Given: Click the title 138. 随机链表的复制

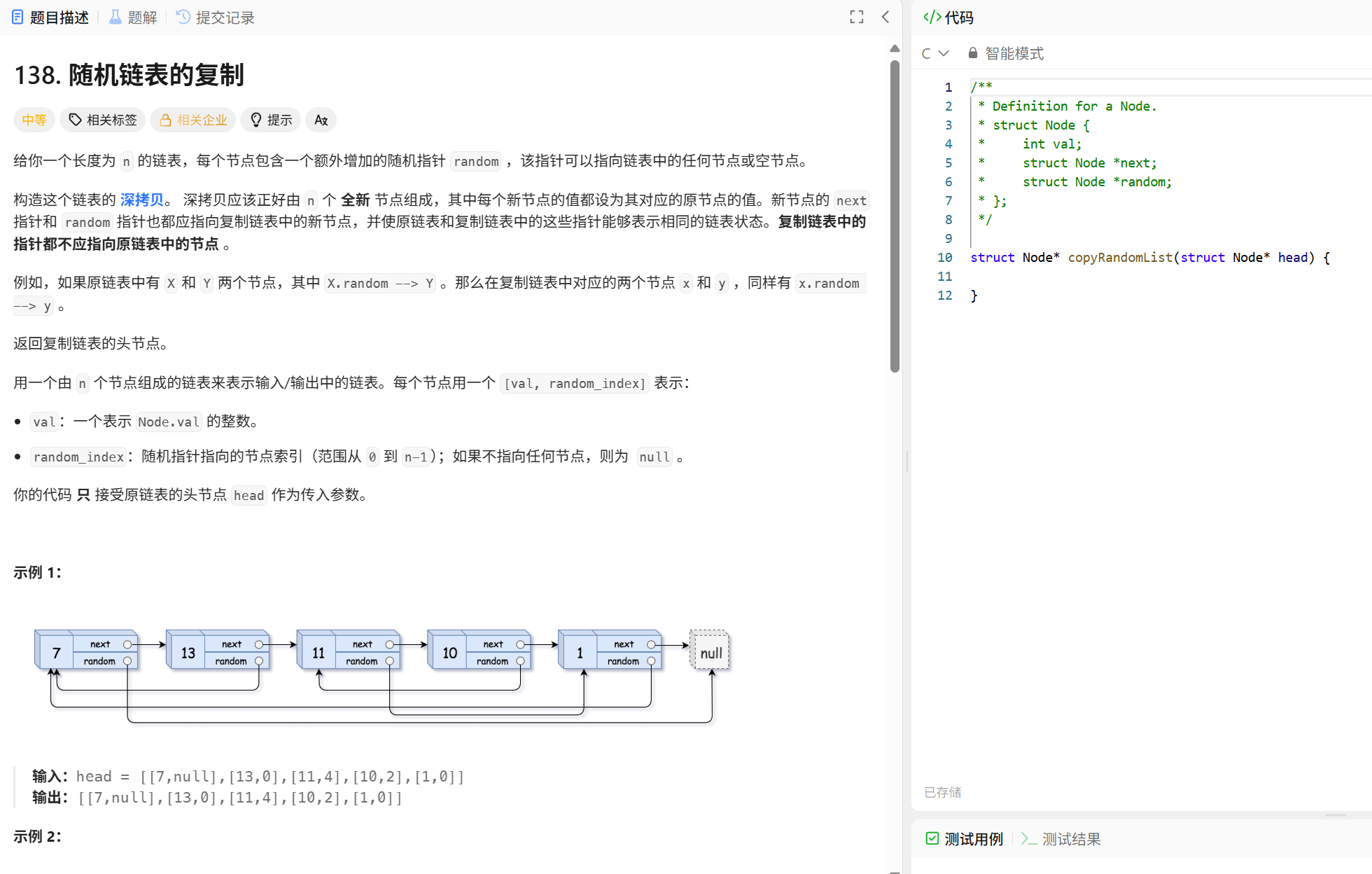Looking at the screenshot, I should (129, 75).
